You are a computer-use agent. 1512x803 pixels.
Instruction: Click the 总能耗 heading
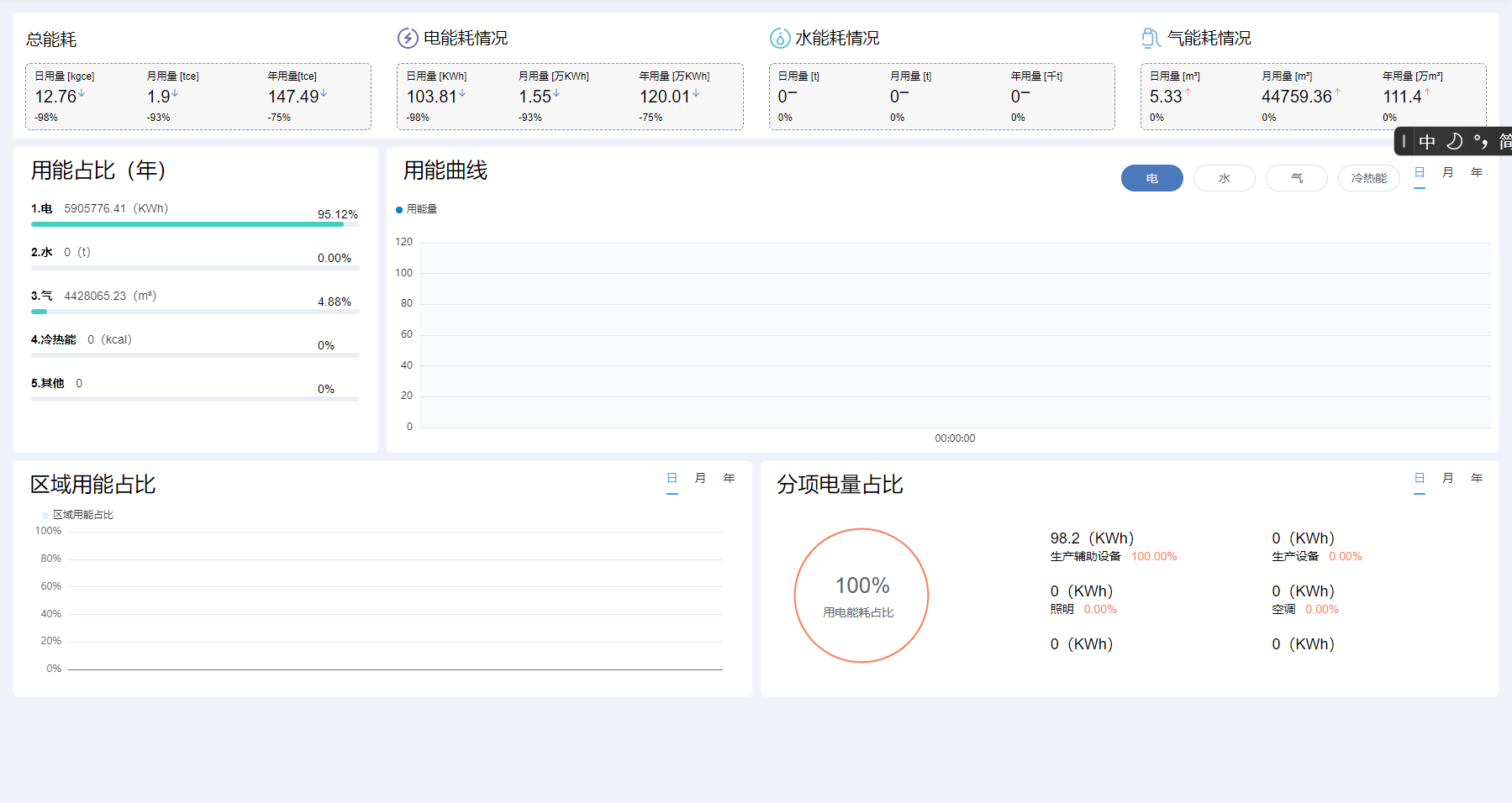click(51, 39)
